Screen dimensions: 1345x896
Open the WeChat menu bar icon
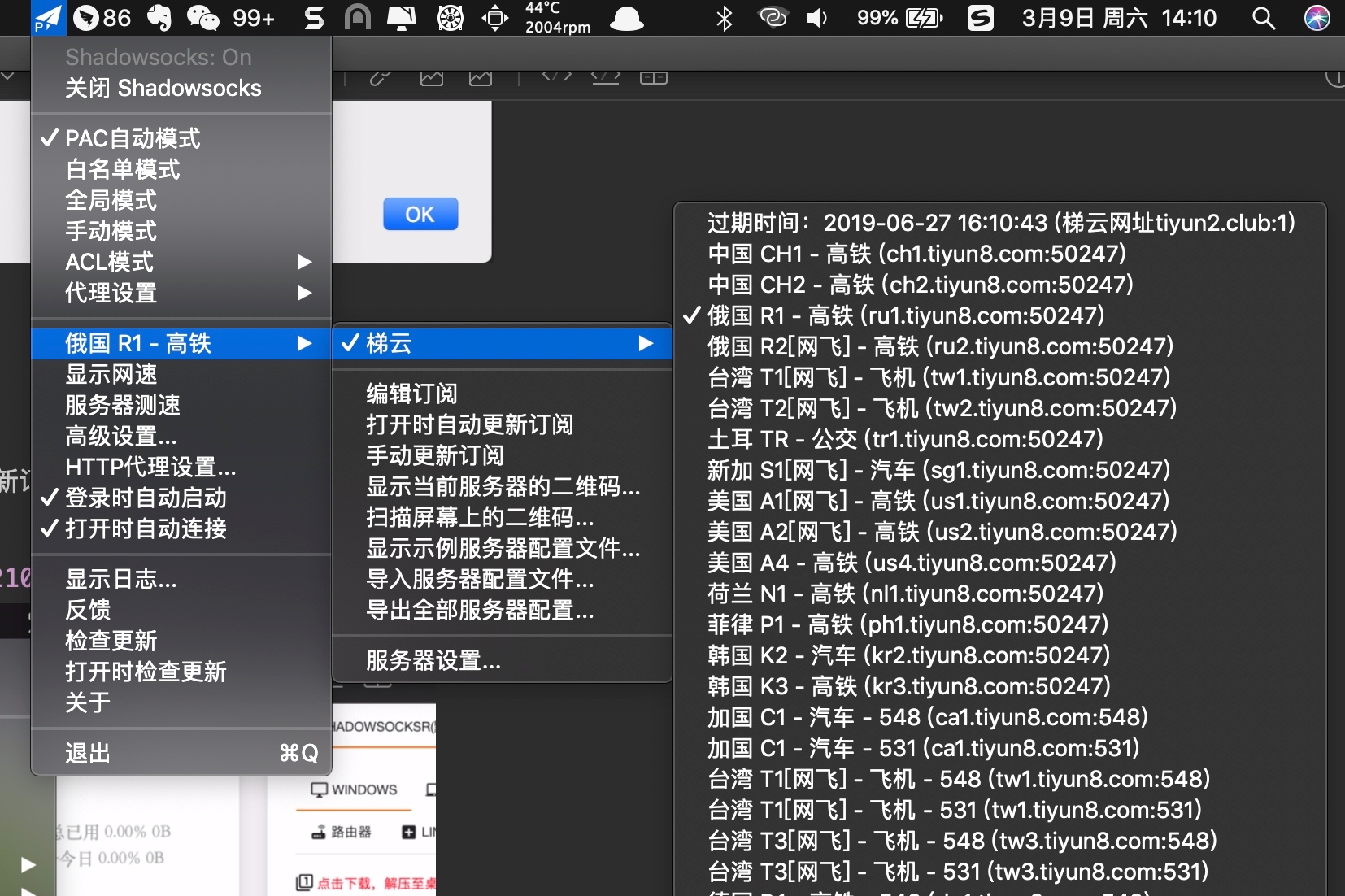coord(203,18)
